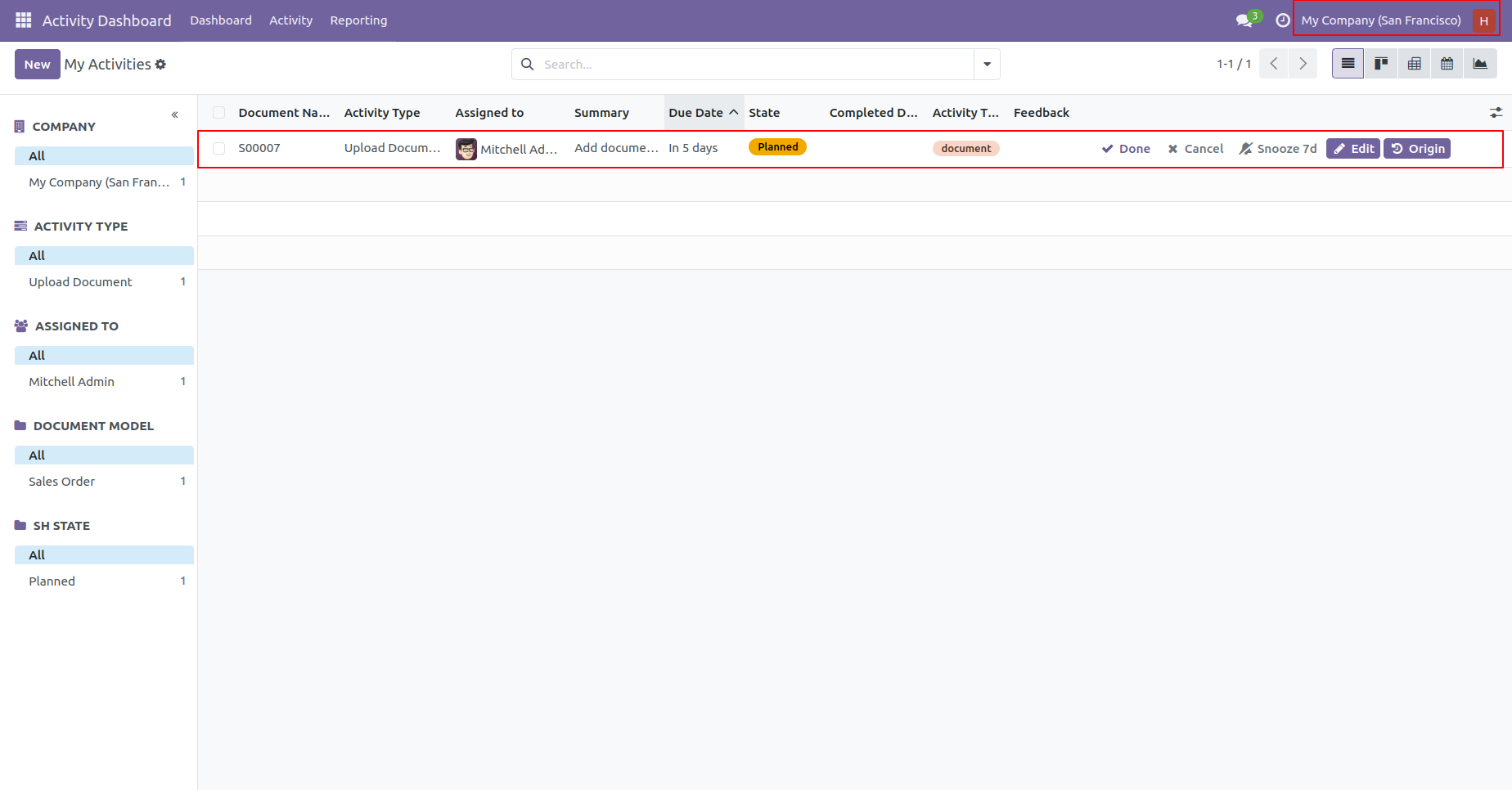The image size is (1512, 790).
Task: Click the Activity Dashboard app title
Action: coord(107,20)
